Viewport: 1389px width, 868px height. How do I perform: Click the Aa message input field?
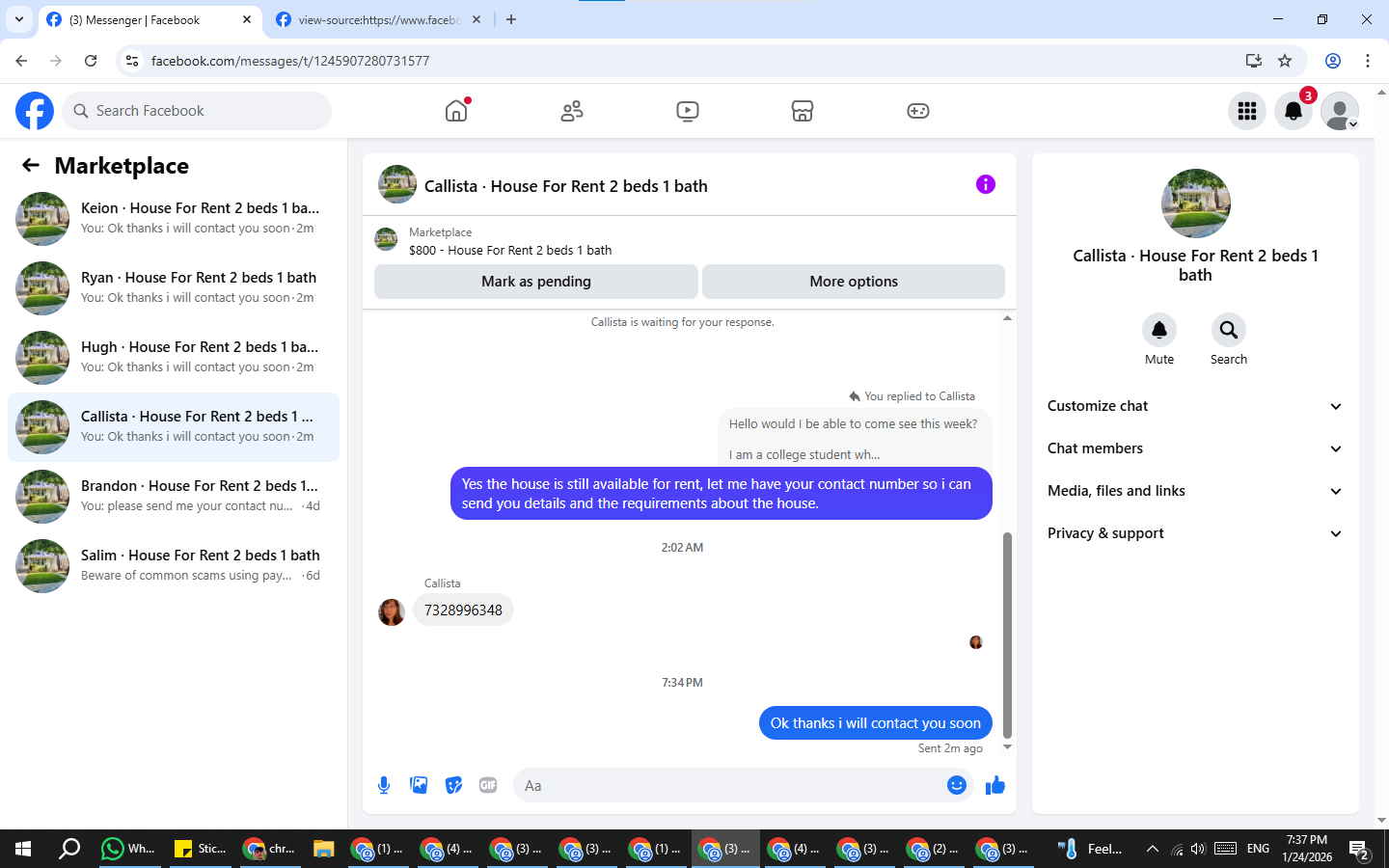[x=729, y=785]
